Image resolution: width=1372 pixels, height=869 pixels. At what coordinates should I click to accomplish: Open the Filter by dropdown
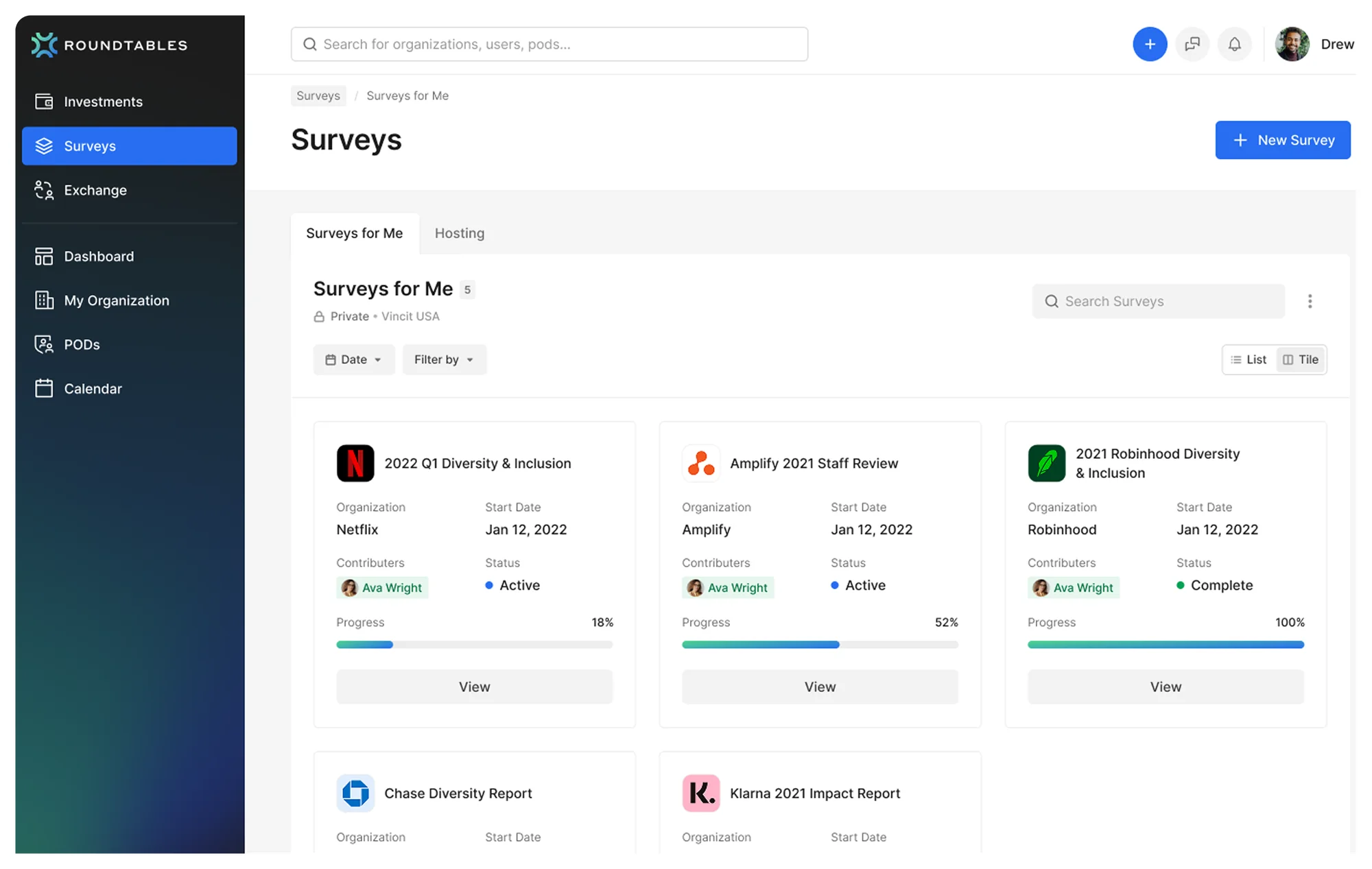[x=444, y=359]
